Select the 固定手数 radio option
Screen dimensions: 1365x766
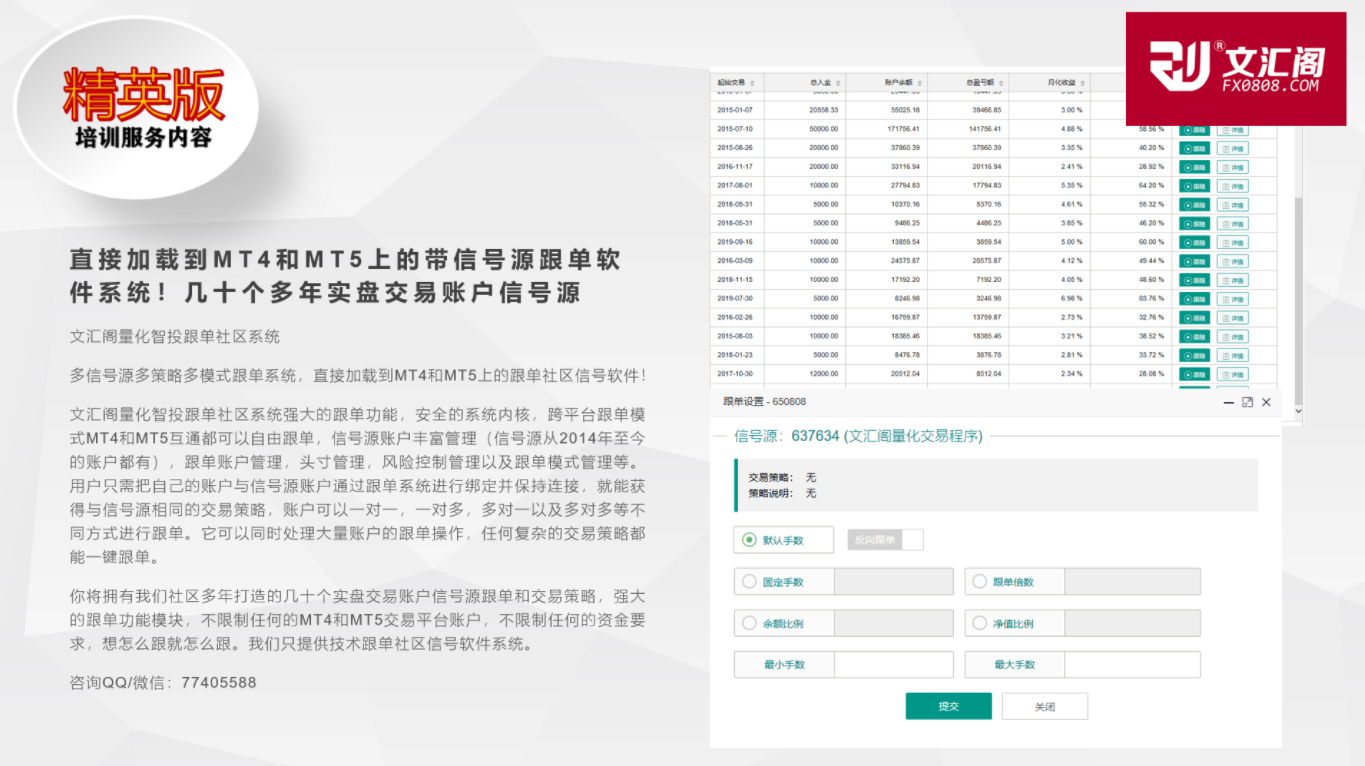coord(749,581)
